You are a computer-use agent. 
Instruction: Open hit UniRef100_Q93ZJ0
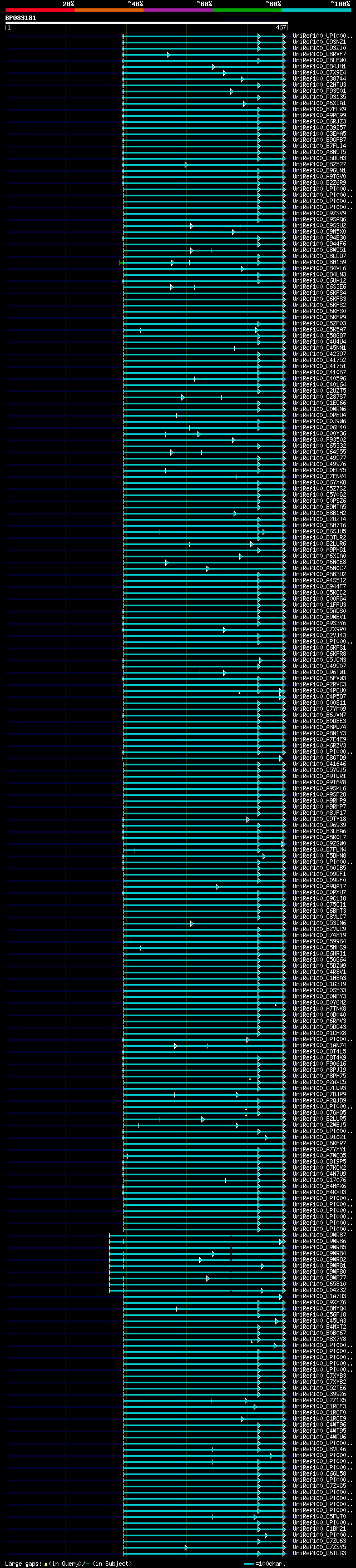pos(319,48)
